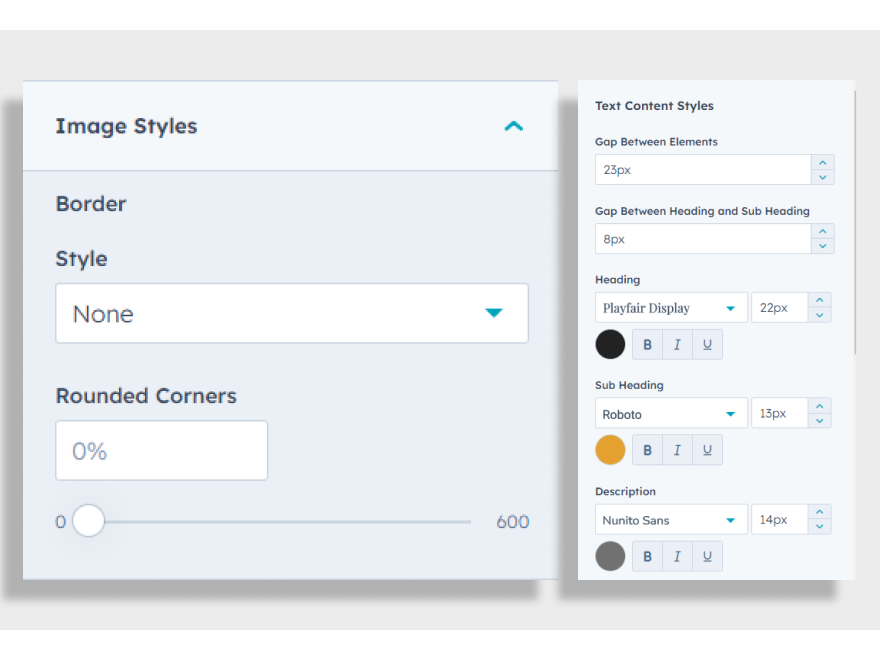Change the Sub Heading font from Roboto
Image resolution: width=880 pixels, height=660 pixels.
point(671,413)
